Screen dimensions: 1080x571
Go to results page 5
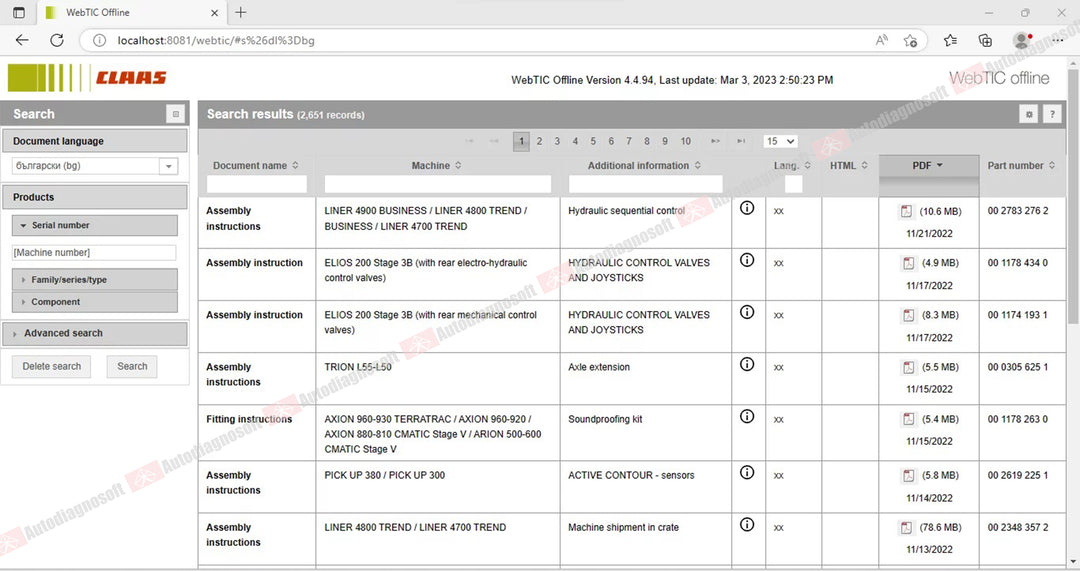(x=593, y=141)
